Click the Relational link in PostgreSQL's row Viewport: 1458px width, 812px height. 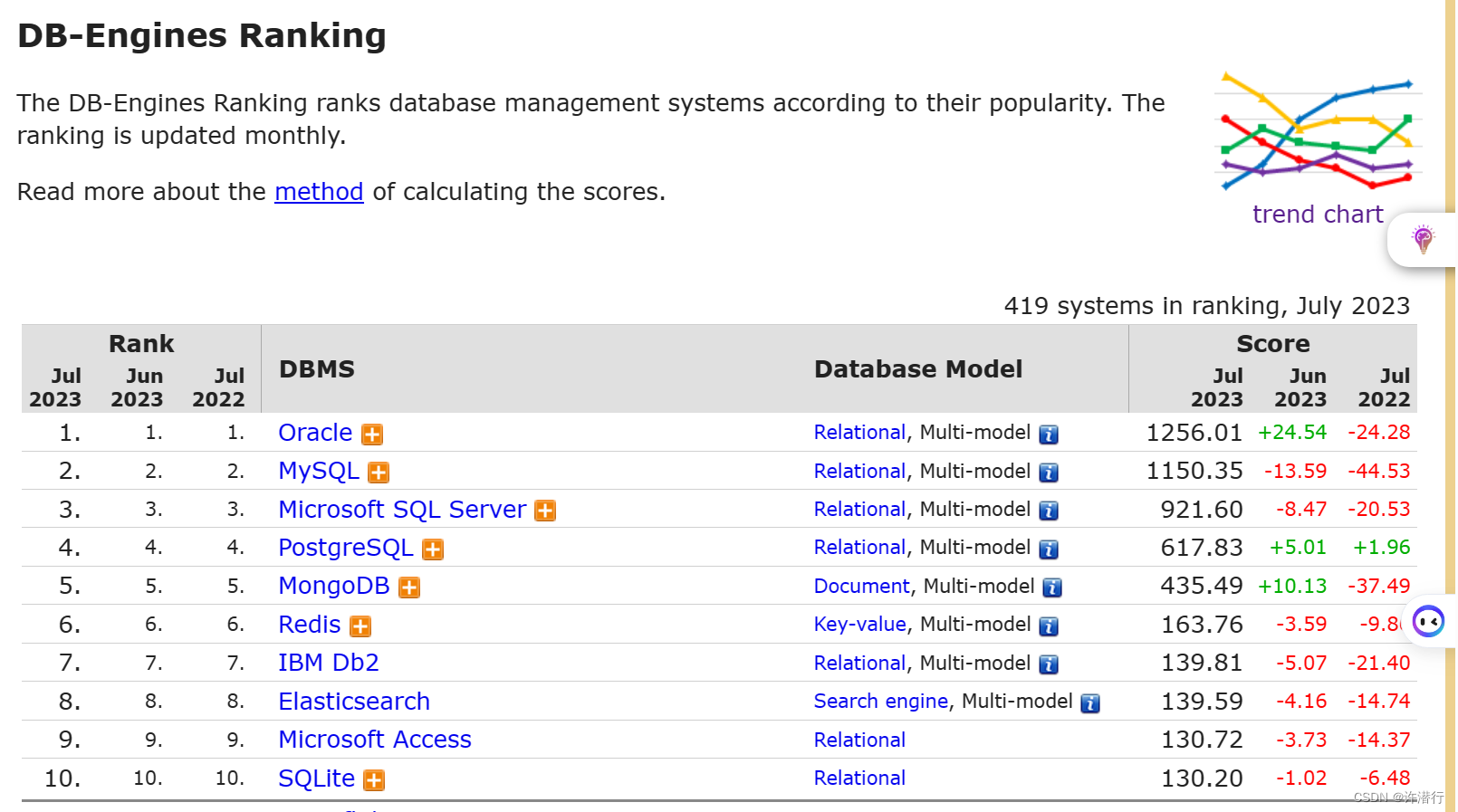click(859, 548)
